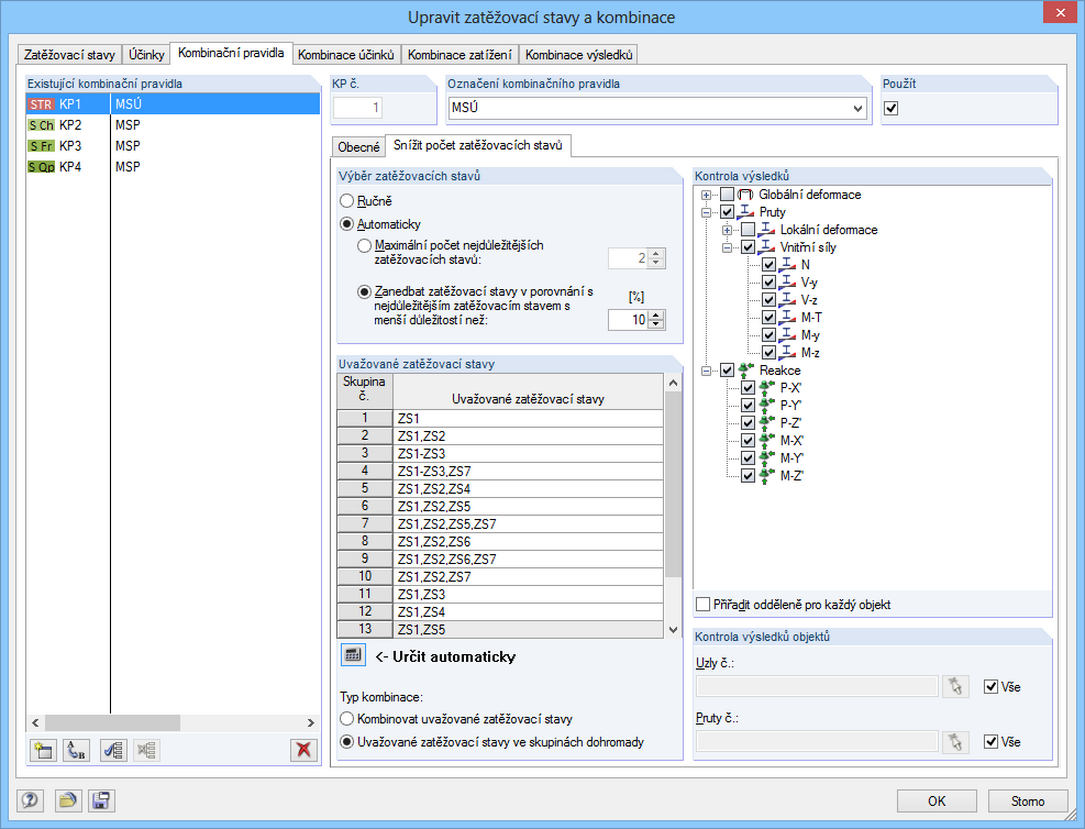Click the Storno button
Screen dimensions: 1085x829
pos(1028,801)
